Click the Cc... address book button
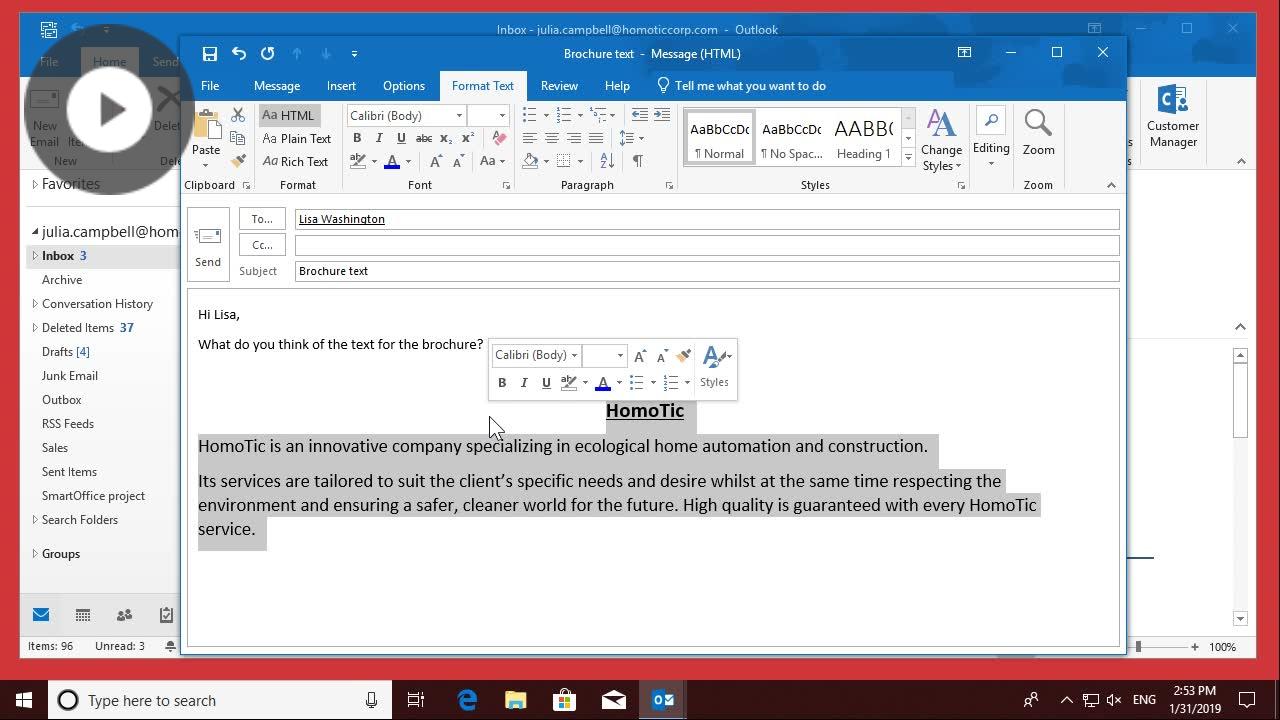The width and height of the screenshot is (1280, 720). coord(262,245)
